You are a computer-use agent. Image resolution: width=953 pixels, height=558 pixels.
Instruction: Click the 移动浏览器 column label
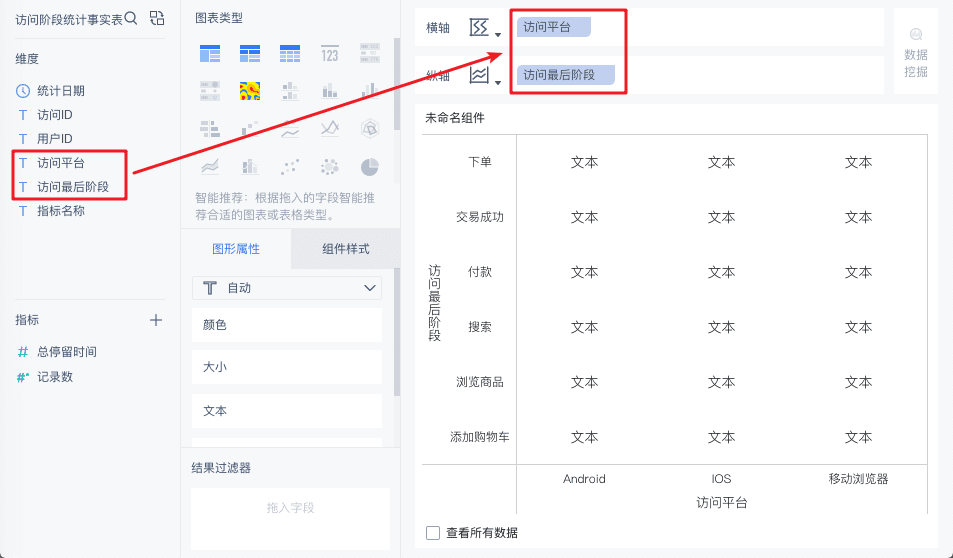pyautogui.click(x=858, y=479)
